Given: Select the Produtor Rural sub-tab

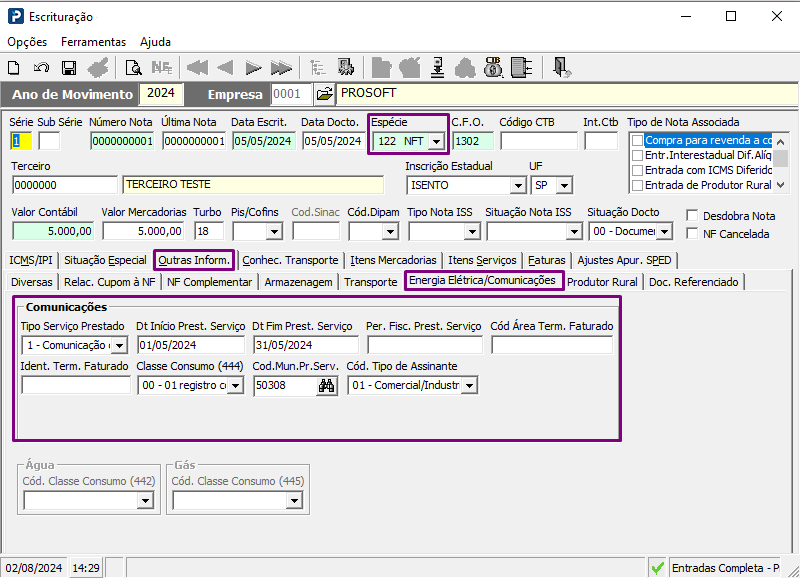Looking at the screenshot, I should [x=602, y=282].
